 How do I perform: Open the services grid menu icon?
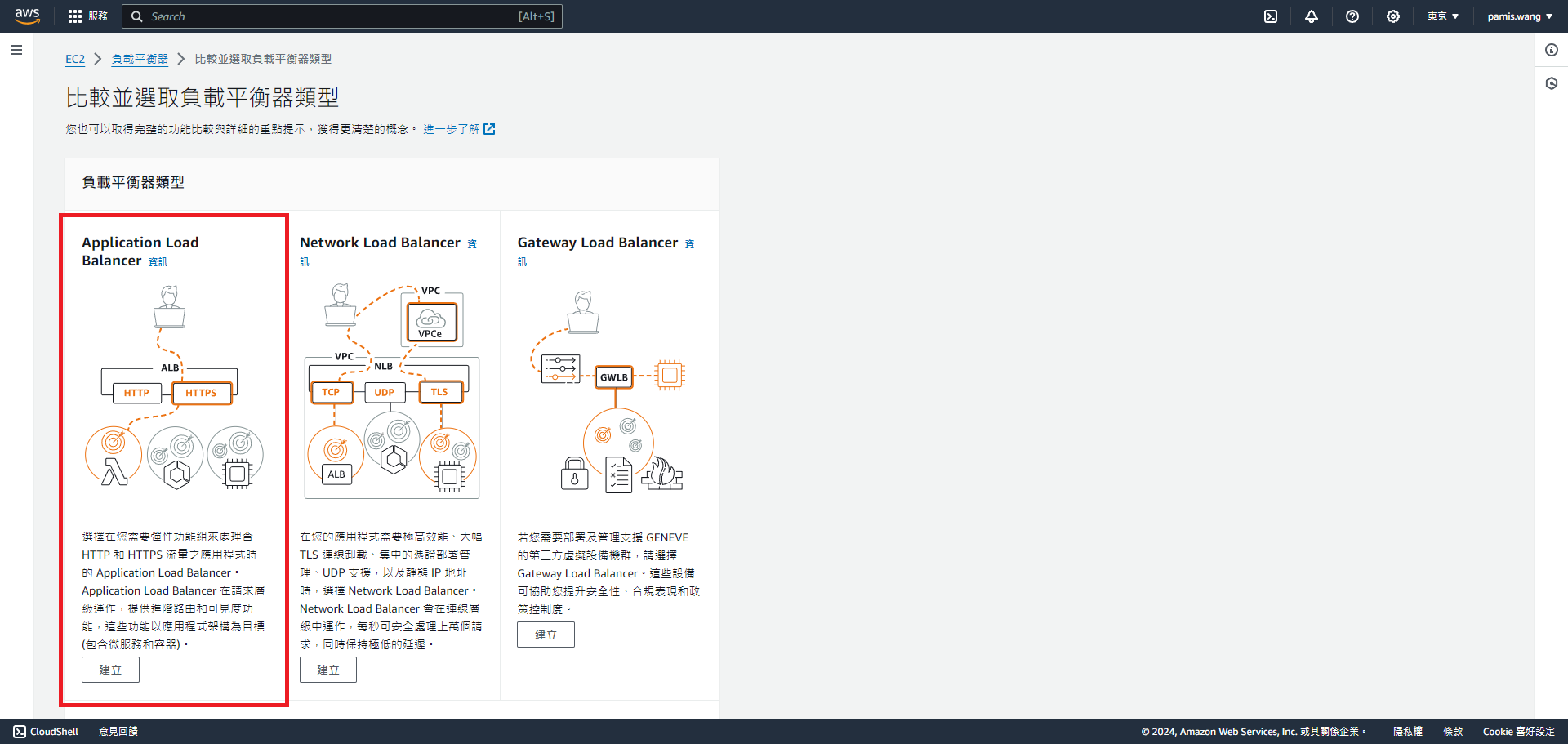point(75,16)
